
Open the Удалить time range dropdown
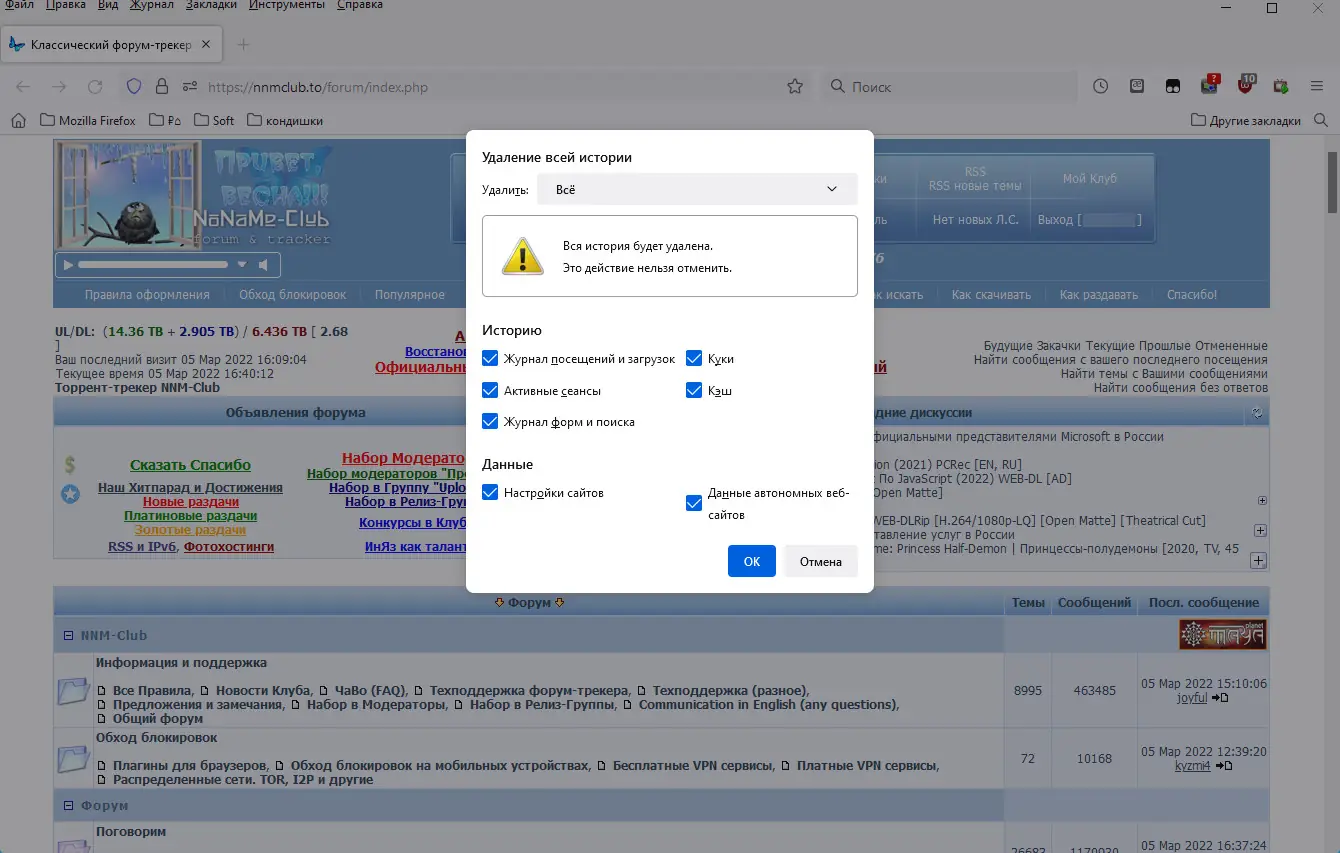[697, 189]
